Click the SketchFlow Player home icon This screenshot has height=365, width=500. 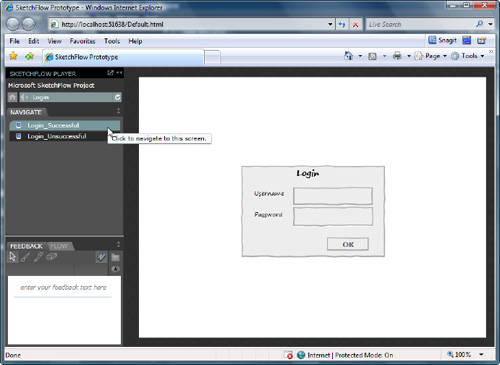tap(12, 97)
